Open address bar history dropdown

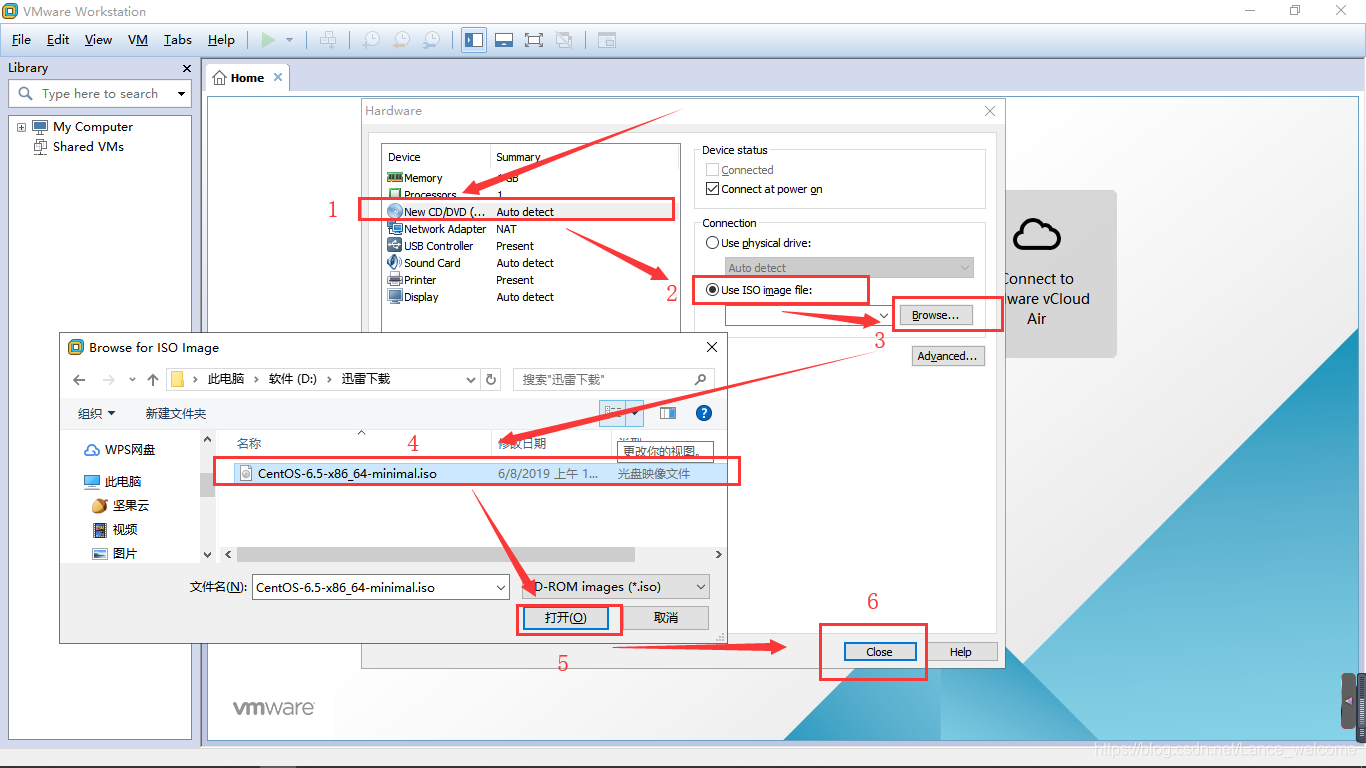pyautogui.click(x=471, y=380)
